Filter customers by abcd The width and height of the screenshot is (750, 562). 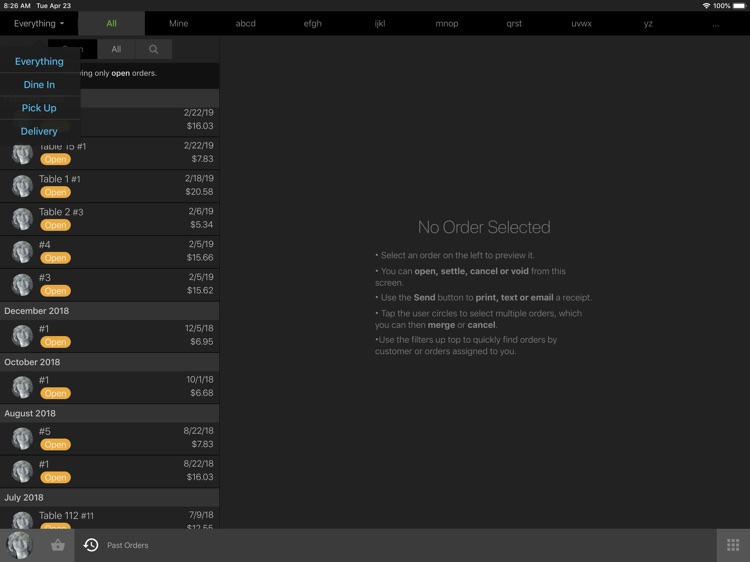[x=245, y=23]
